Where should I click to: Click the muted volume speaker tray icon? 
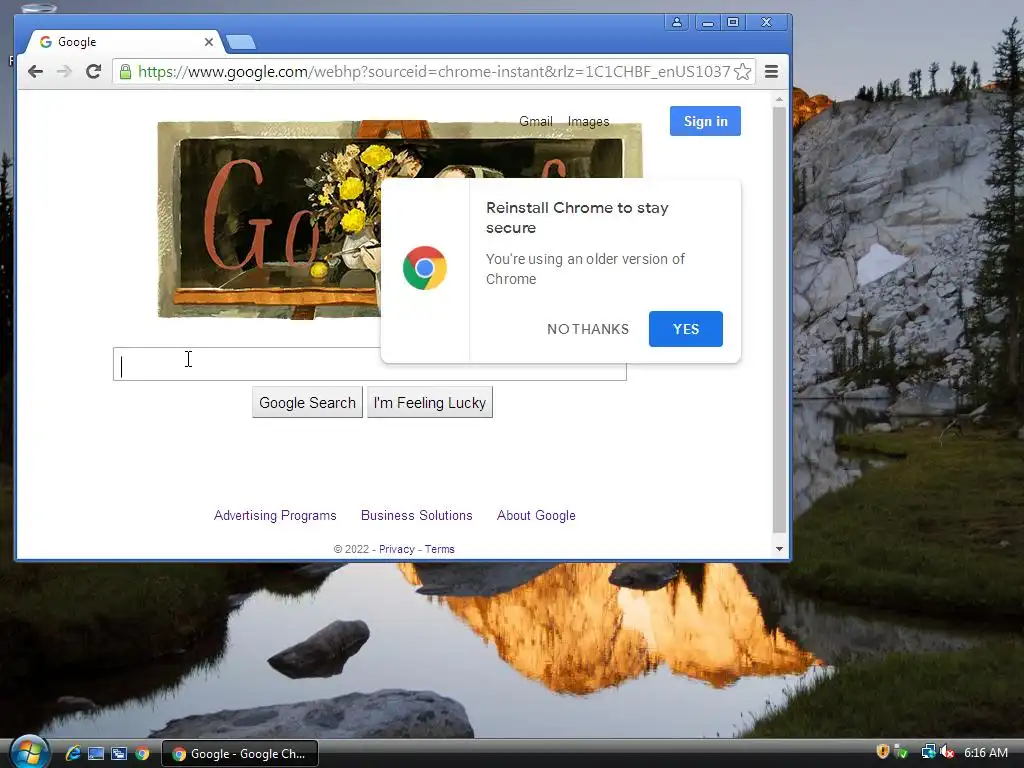tap(947, 752)
